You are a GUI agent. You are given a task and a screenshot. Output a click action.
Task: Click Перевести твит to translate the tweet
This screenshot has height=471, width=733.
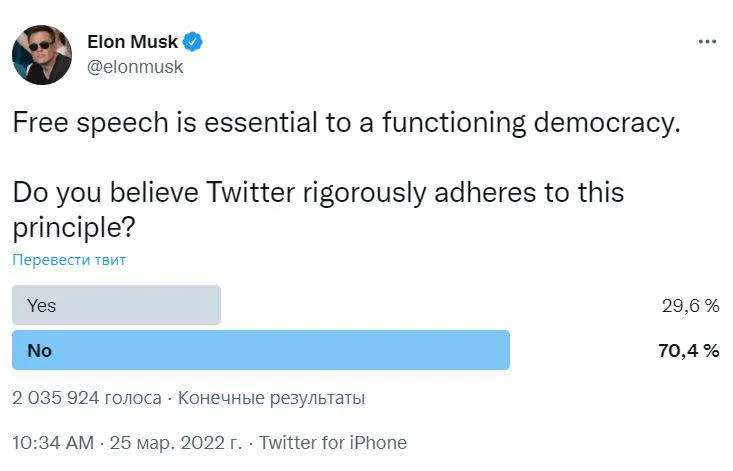(69, 260)
